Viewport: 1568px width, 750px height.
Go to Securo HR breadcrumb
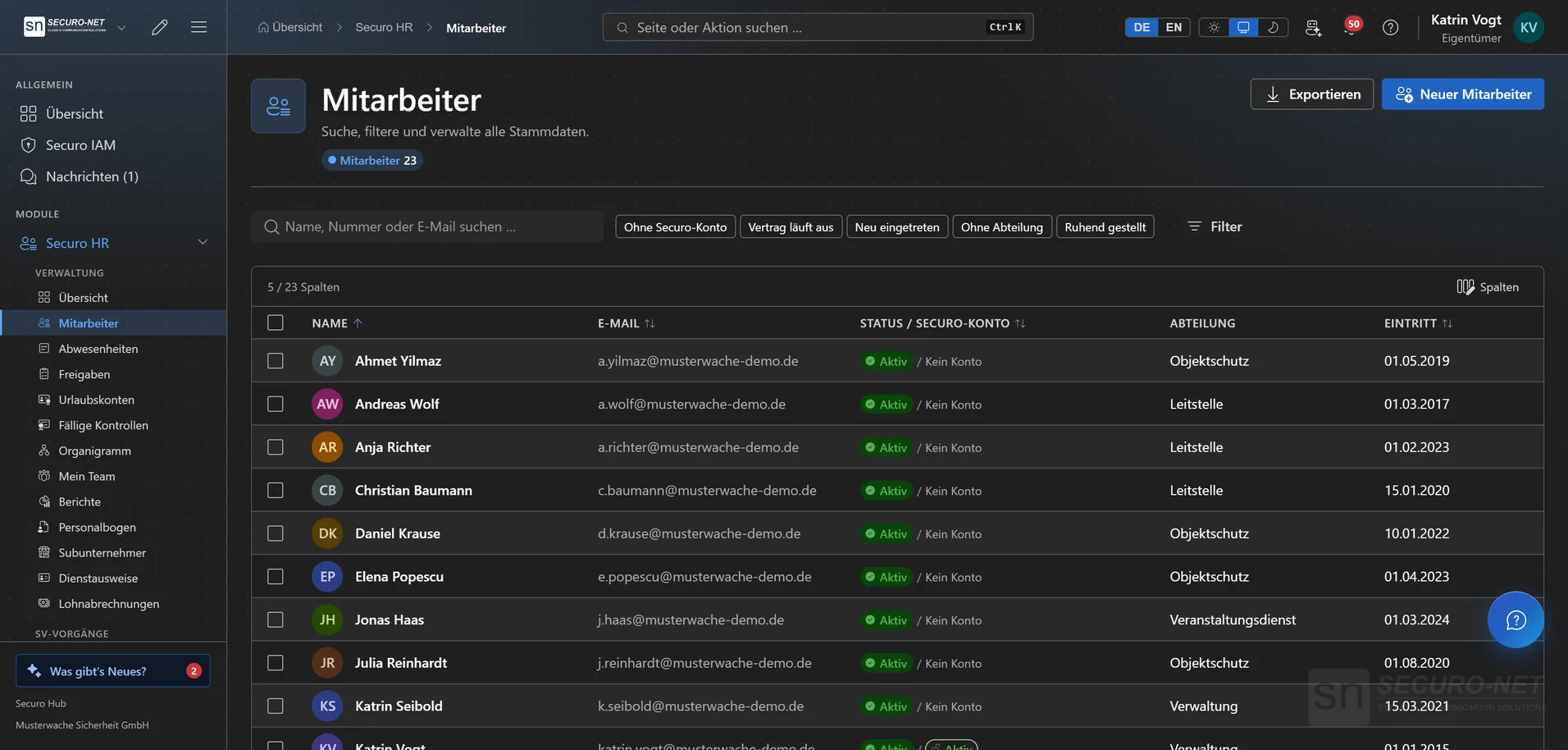(384, 27)
